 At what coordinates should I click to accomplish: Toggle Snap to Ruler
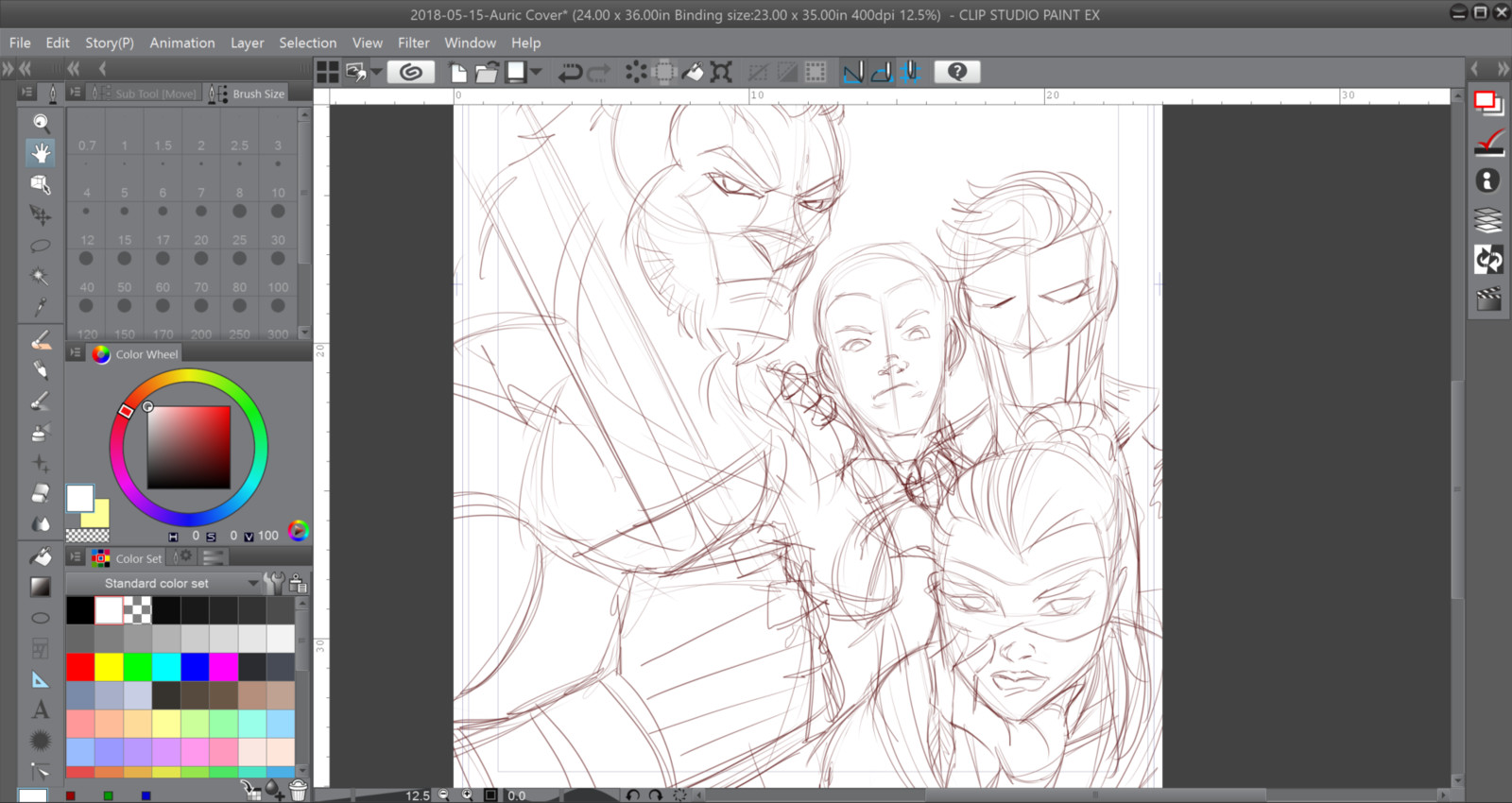point(853,73)
